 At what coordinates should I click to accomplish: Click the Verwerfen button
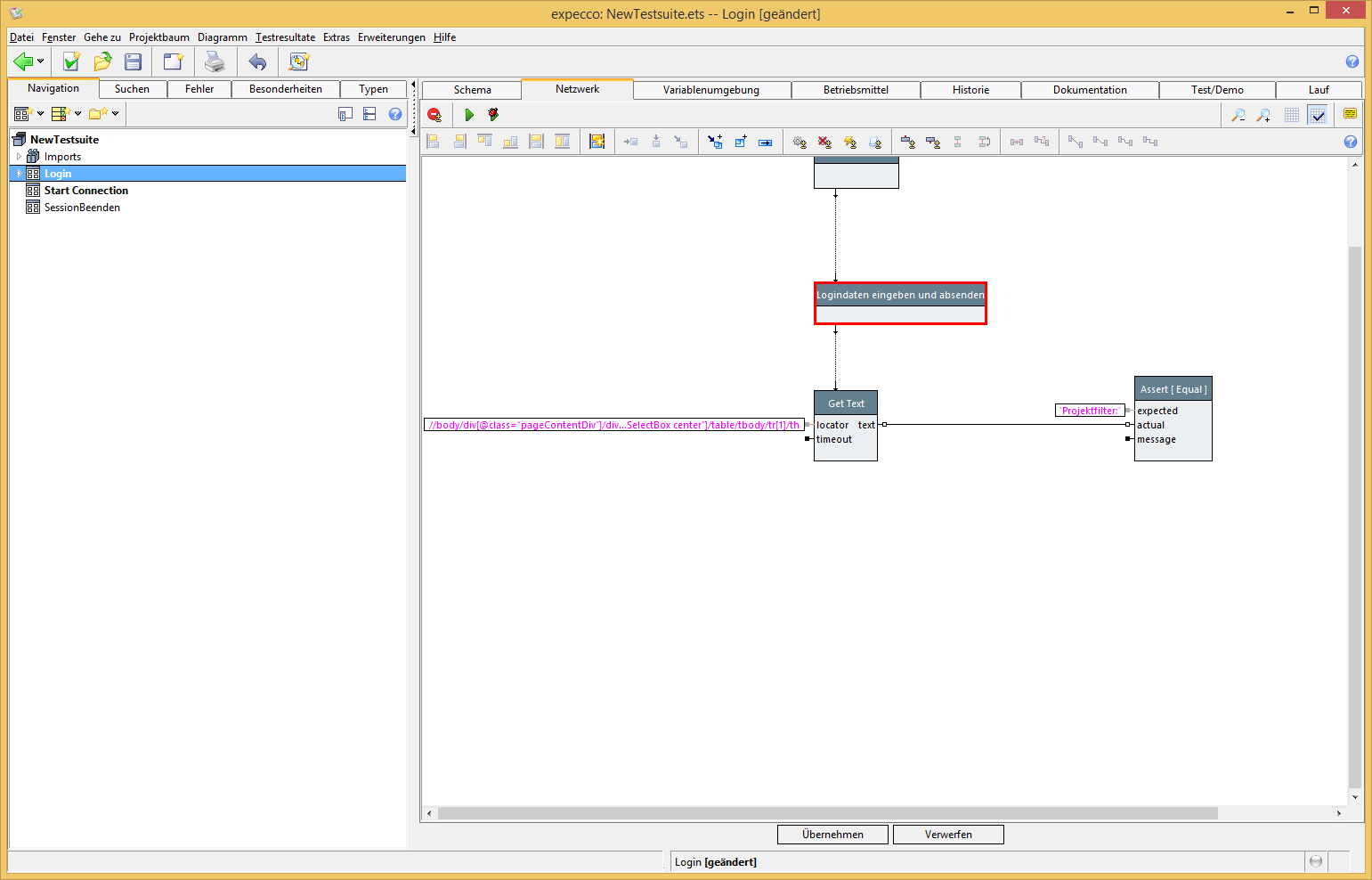coord(948,835)
